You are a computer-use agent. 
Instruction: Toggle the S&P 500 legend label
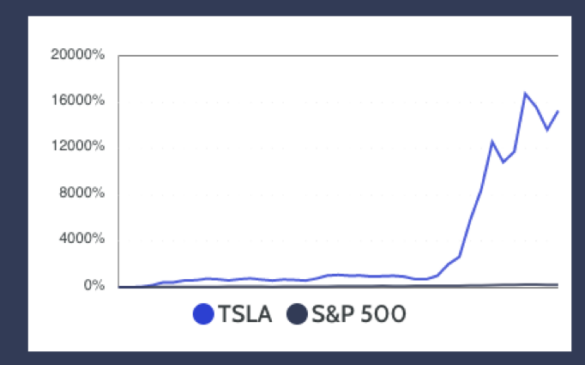(359, 314)
